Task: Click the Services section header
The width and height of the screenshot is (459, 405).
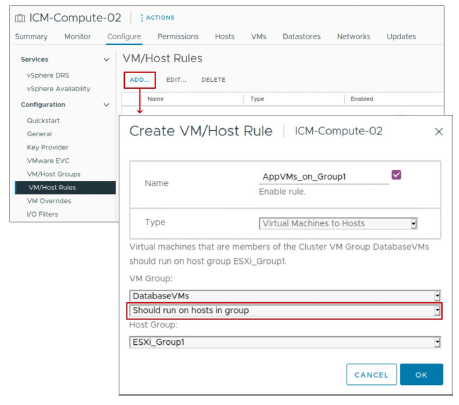Action: click(34, 60)
